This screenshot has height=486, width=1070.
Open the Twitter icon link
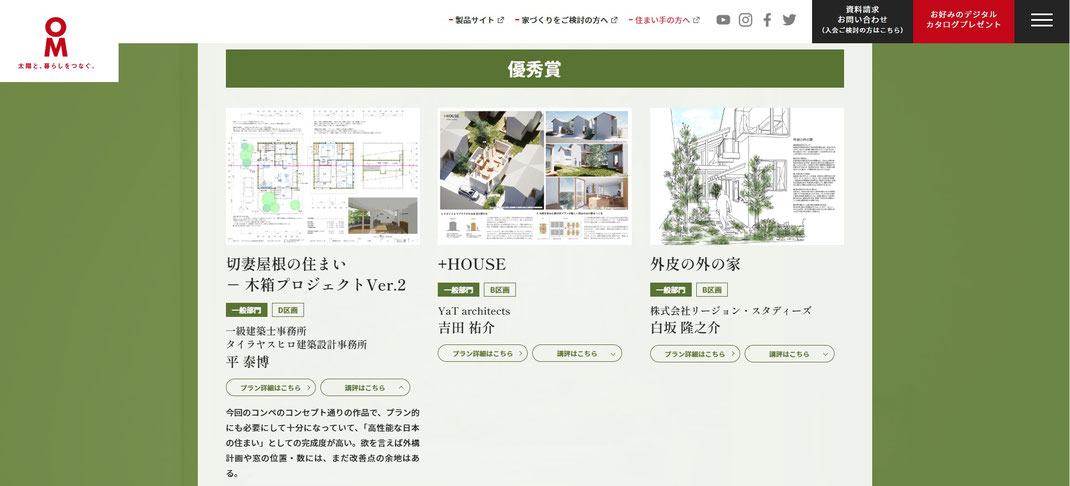coord(790,20)
